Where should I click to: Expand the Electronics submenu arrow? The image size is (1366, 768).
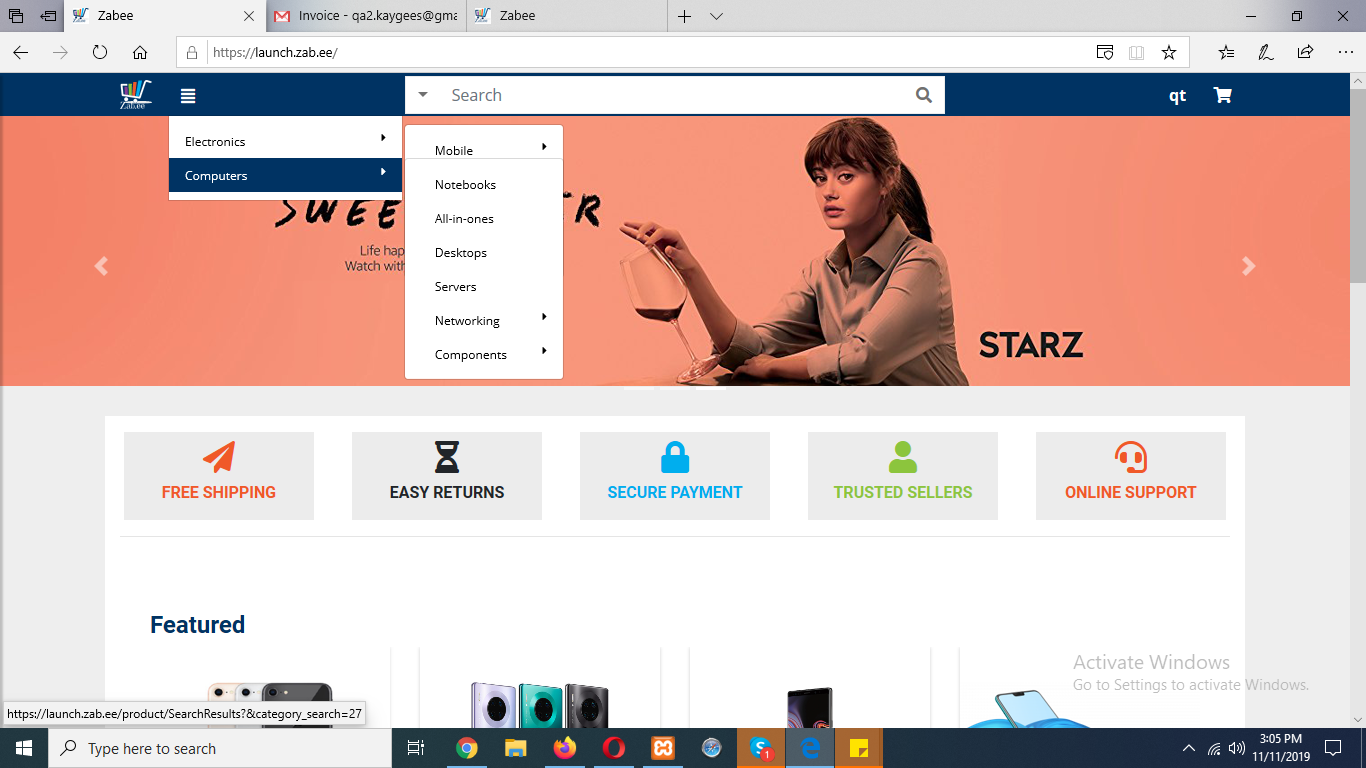click(x=383, y=138)
